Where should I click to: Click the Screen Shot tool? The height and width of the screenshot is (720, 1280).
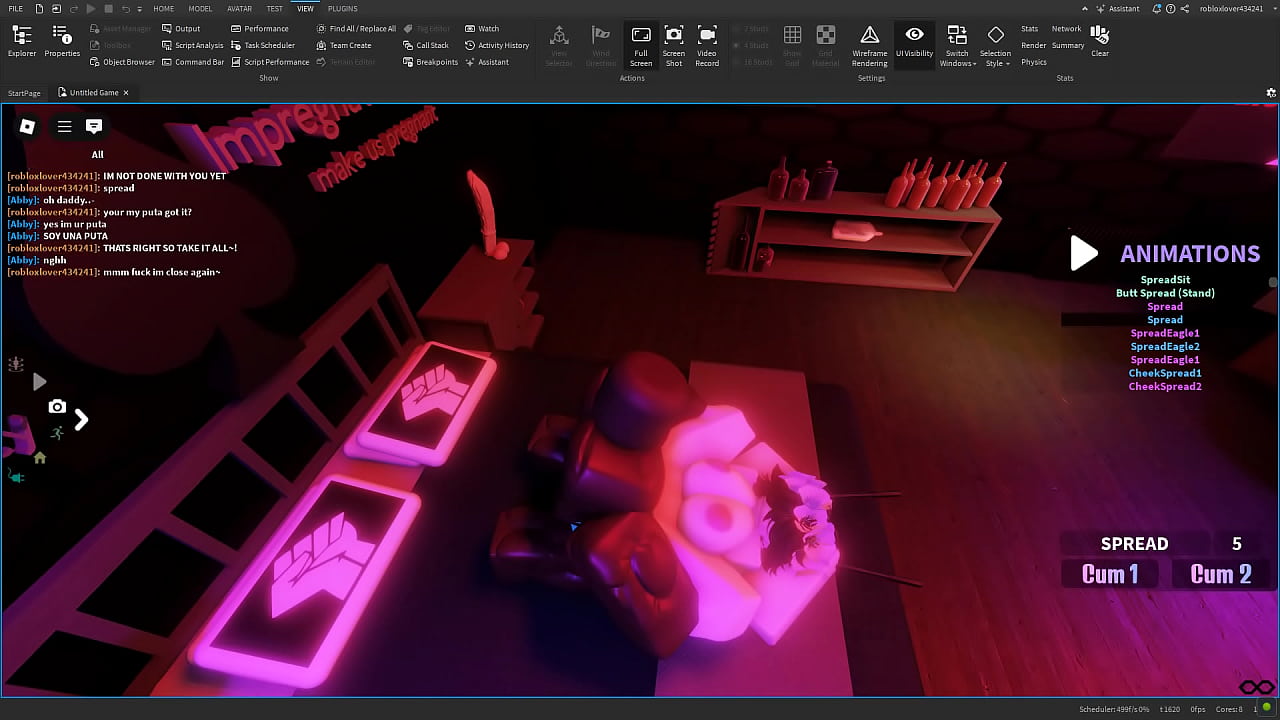click(x=674, y=45)
